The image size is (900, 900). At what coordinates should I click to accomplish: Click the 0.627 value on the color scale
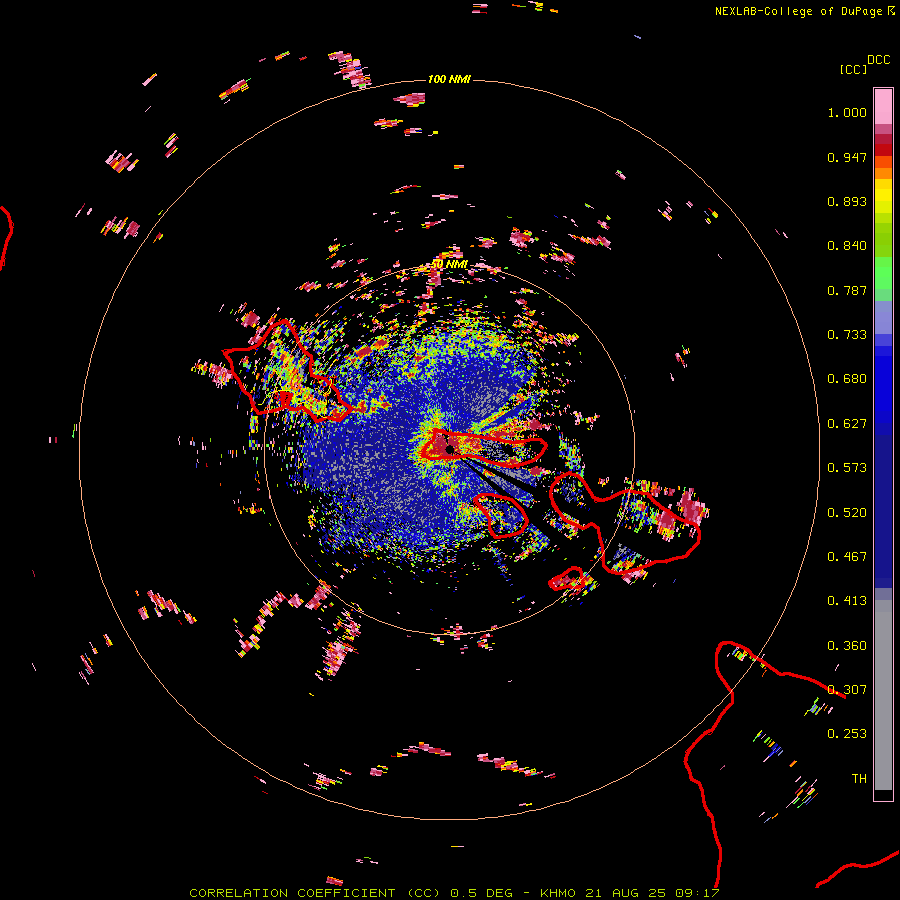(x=847, y=424)
